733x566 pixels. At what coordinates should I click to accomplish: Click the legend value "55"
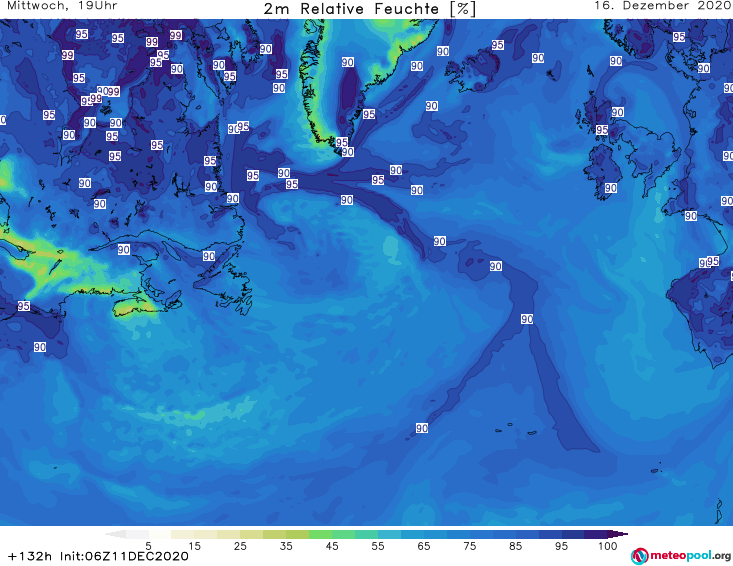click(x=378, y=546)
